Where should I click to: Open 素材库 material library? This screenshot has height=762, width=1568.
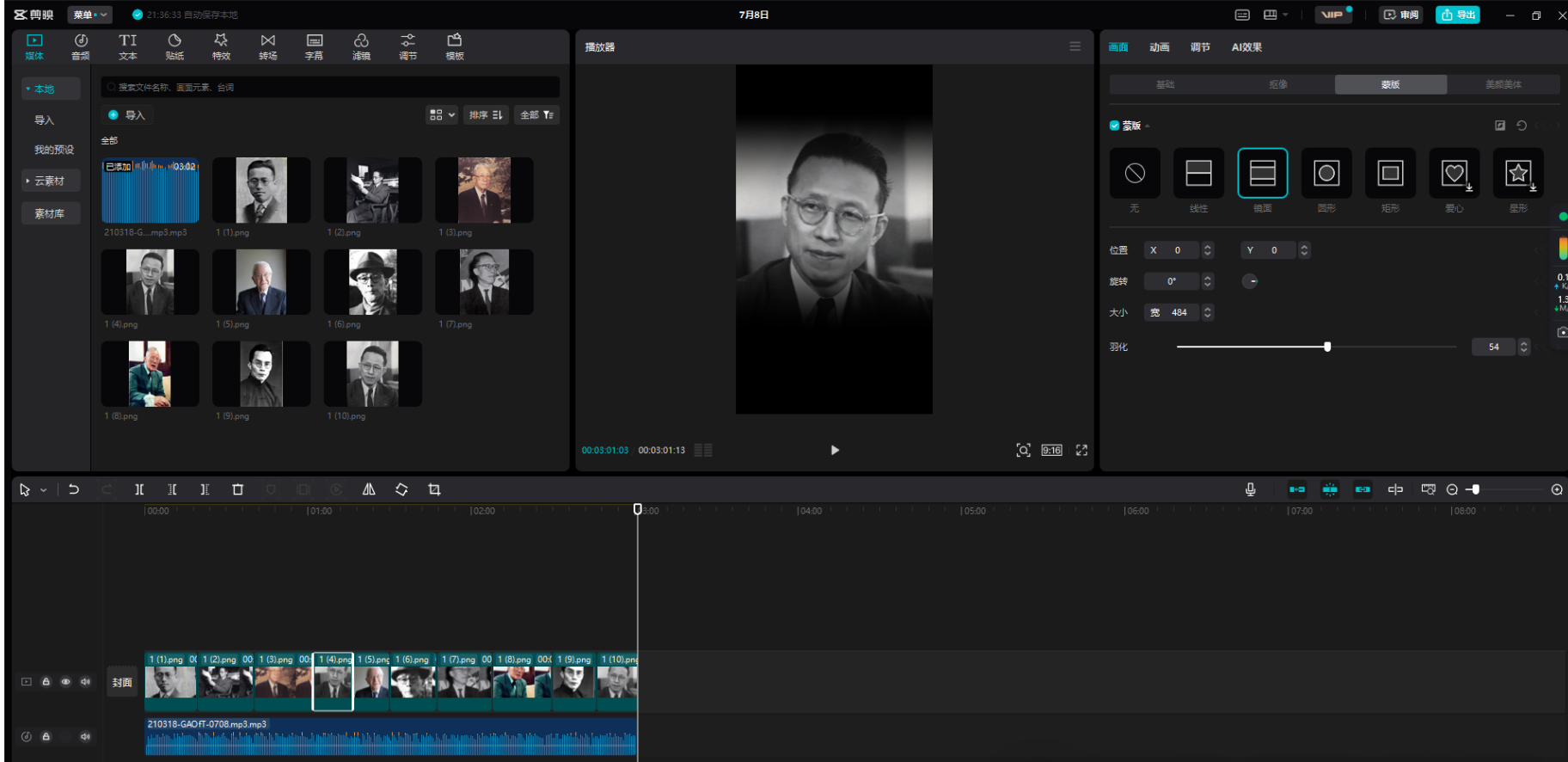[x=51, y=213]
